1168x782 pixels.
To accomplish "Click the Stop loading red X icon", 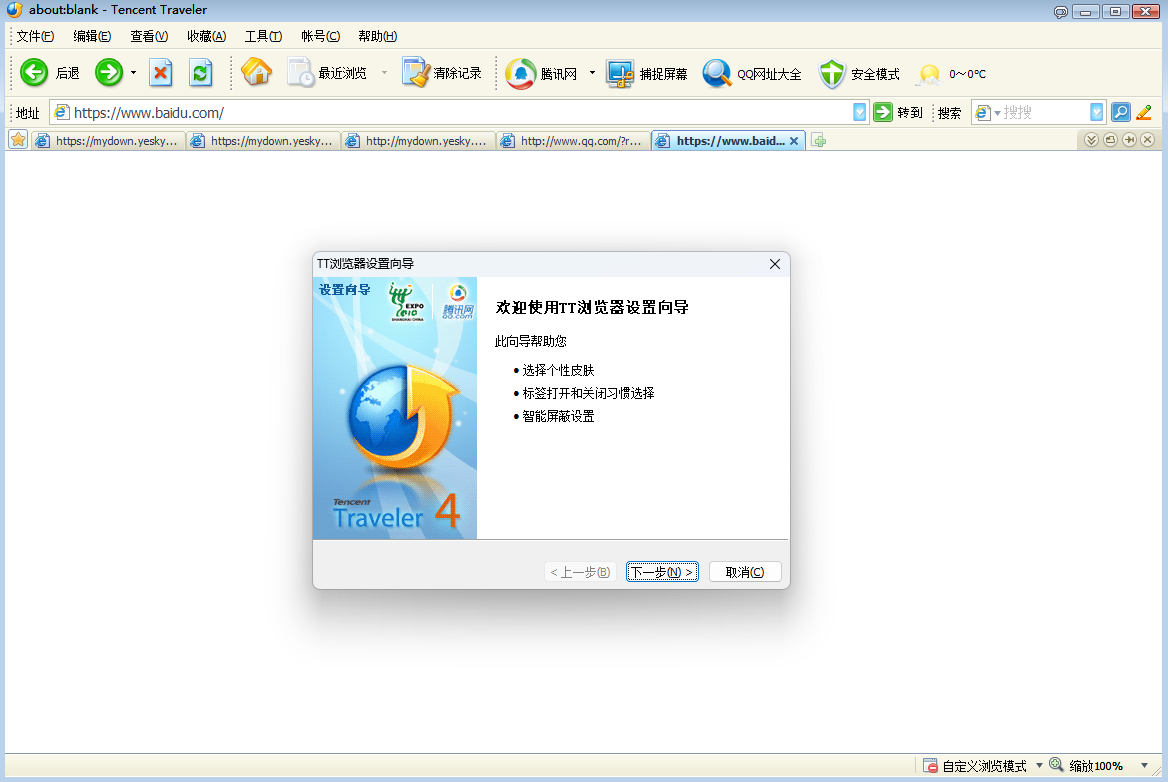I will tap(160, 73).
